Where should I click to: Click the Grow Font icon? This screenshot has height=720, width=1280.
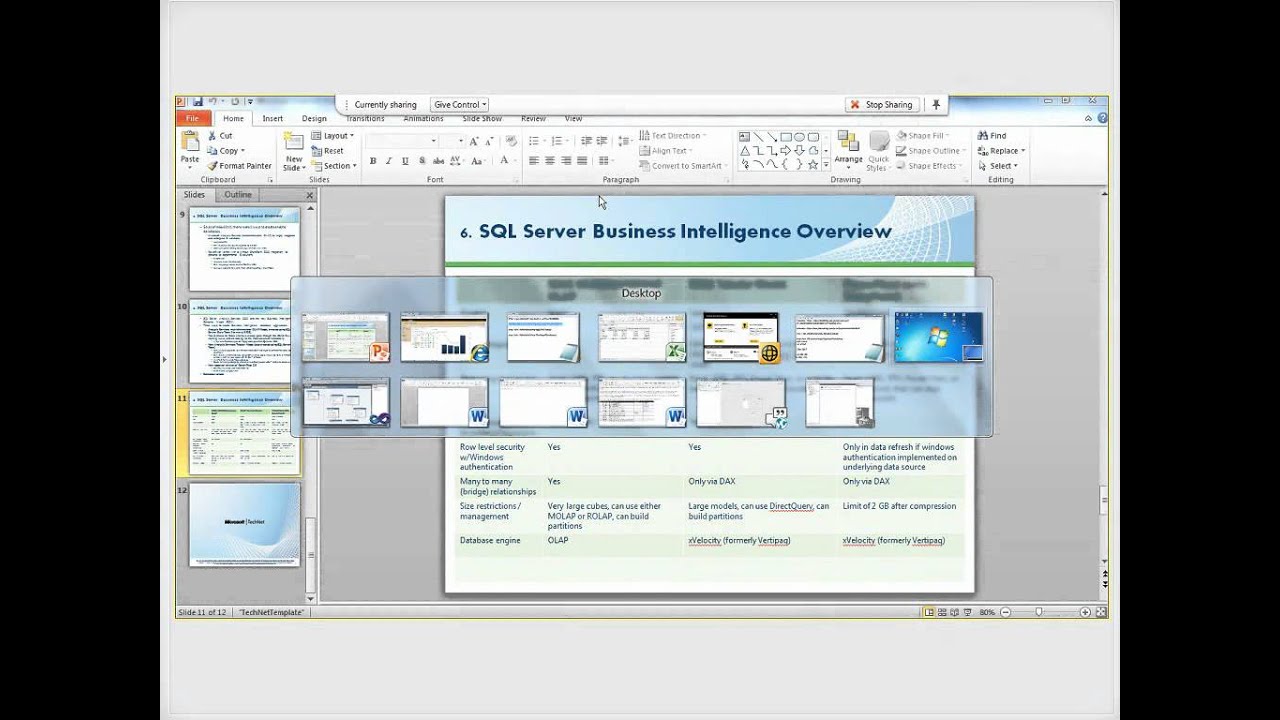pos(474,141)
